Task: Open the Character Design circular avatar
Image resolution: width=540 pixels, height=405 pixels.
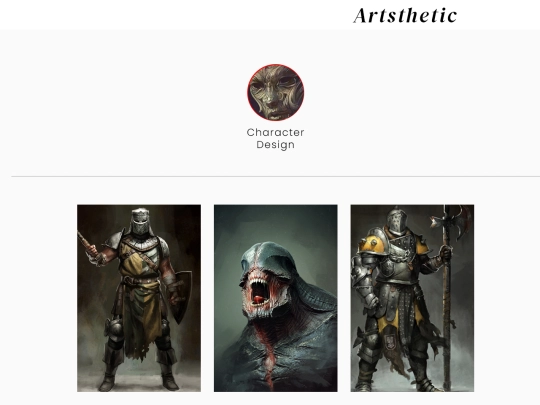Action: (x=276, y=92)
